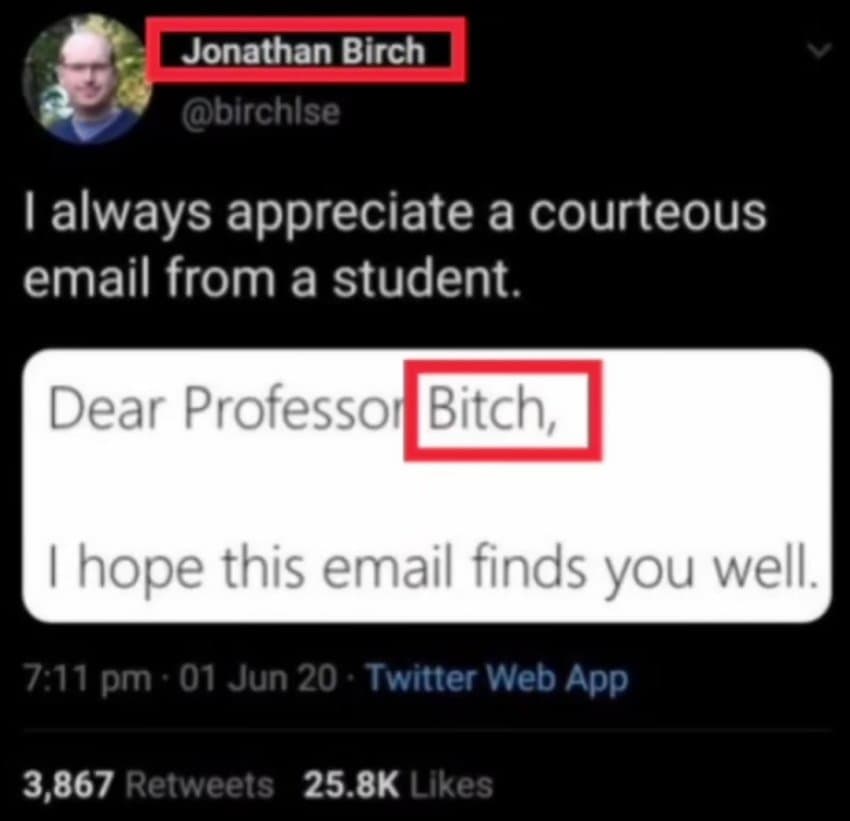The image size is (850, 821).
Task: View the 3,867 retweets count
Action: tap(68, 785)
